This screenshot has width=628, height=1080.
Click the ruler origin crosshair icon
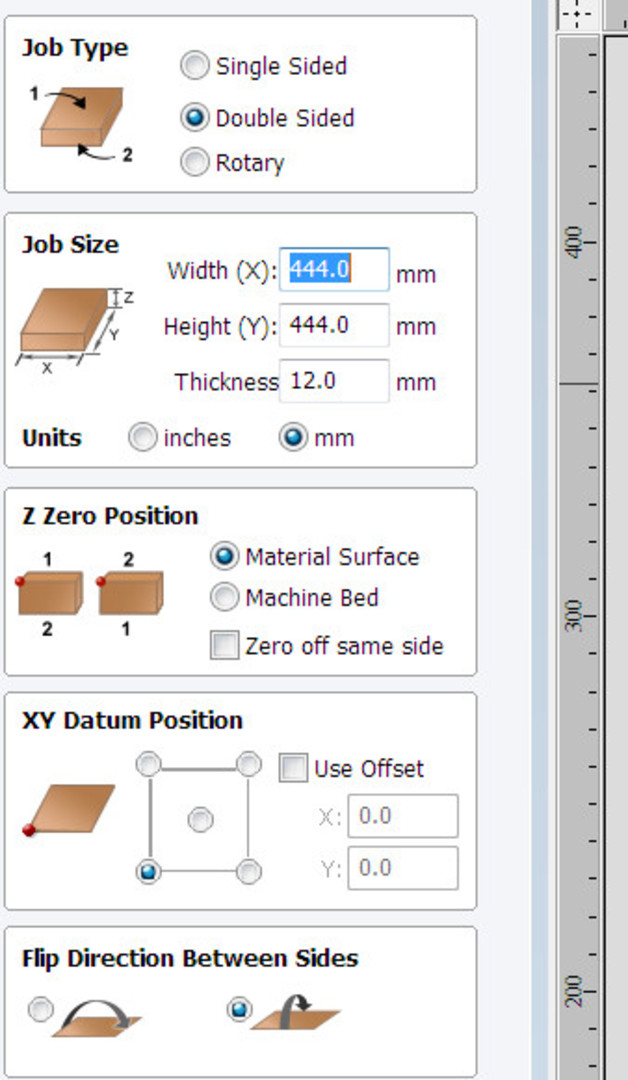pos(577,14)
